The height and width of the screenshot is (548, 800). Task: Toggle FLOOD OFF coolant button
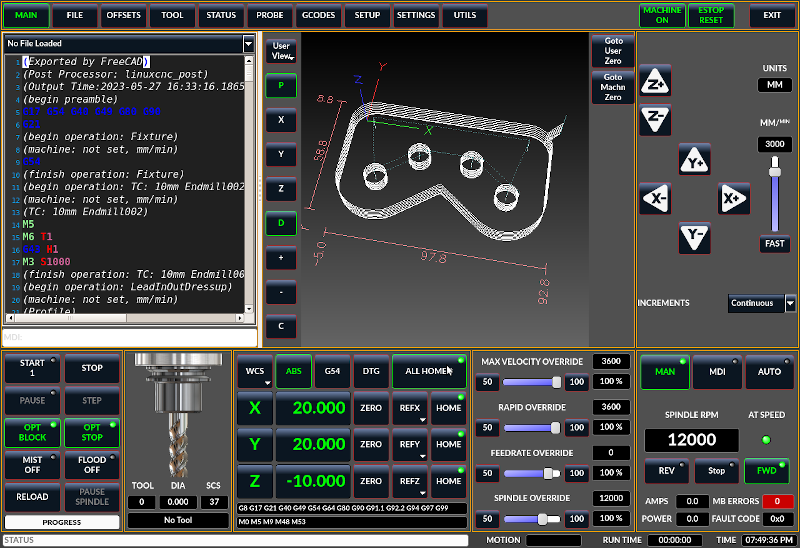(92, 464)
